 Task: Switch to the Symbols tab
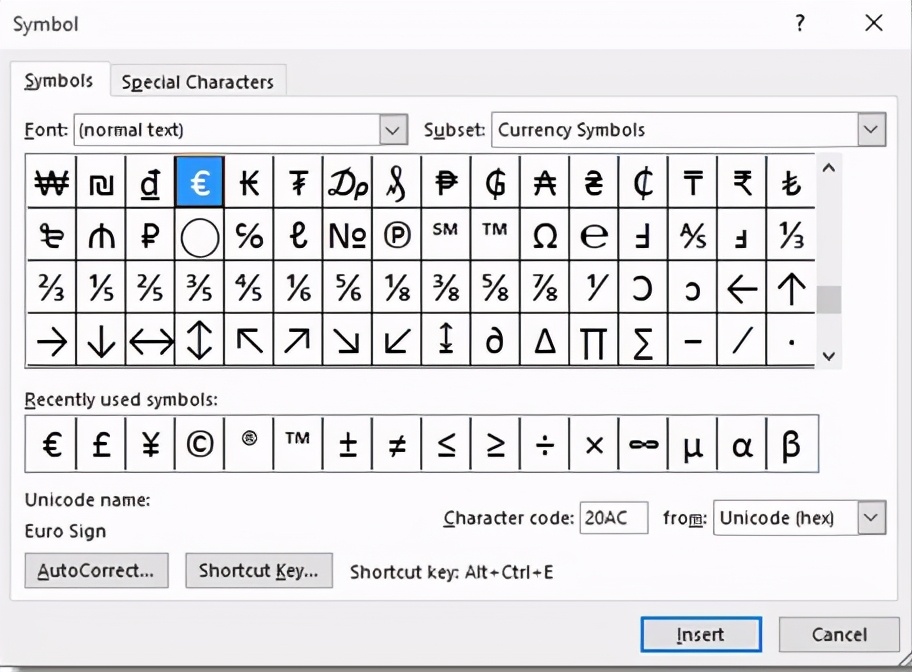(59, 80)
